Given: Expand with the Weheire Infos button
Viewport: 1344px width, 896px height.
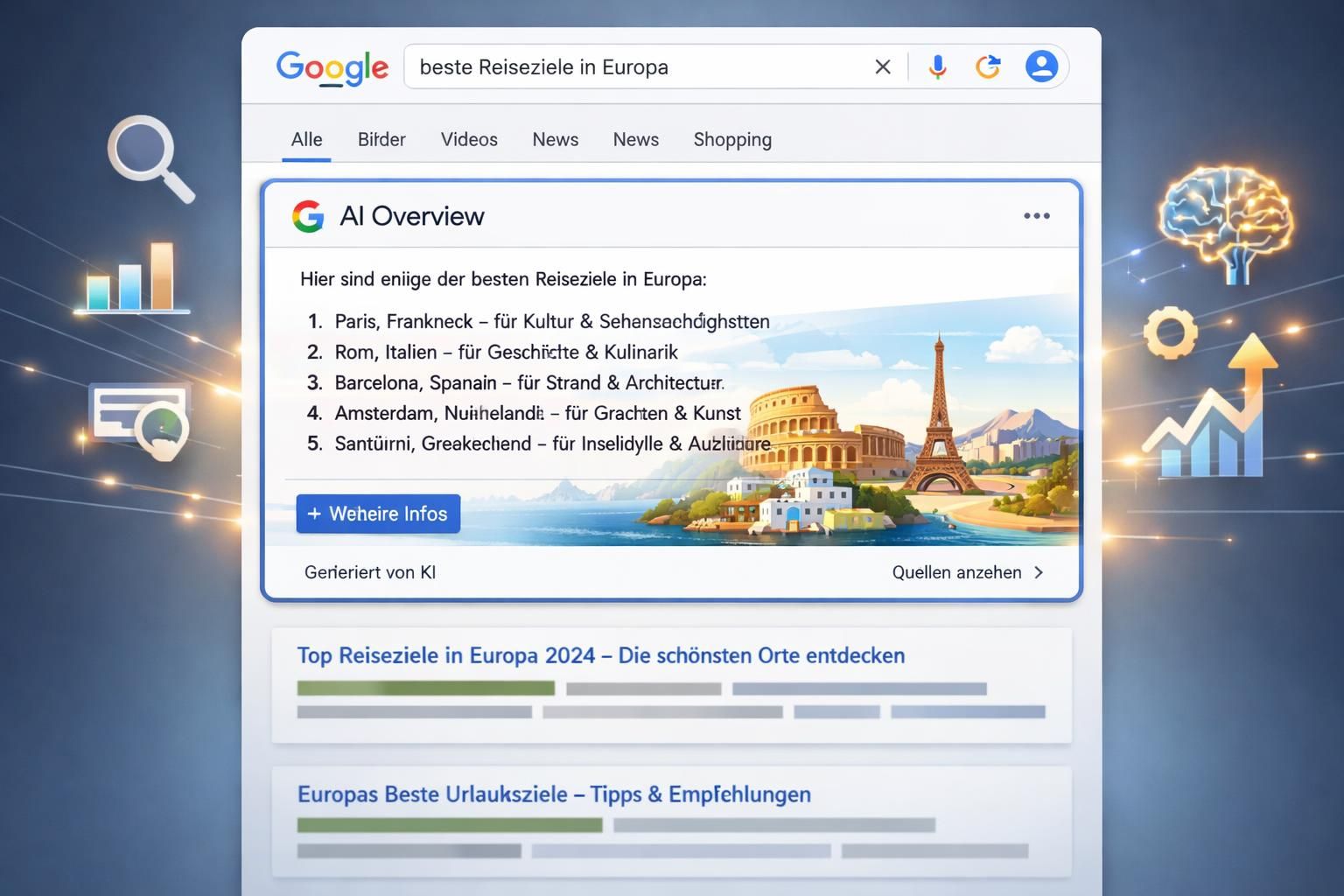Looking at the screenshot, I should click(x=378, y=514).
